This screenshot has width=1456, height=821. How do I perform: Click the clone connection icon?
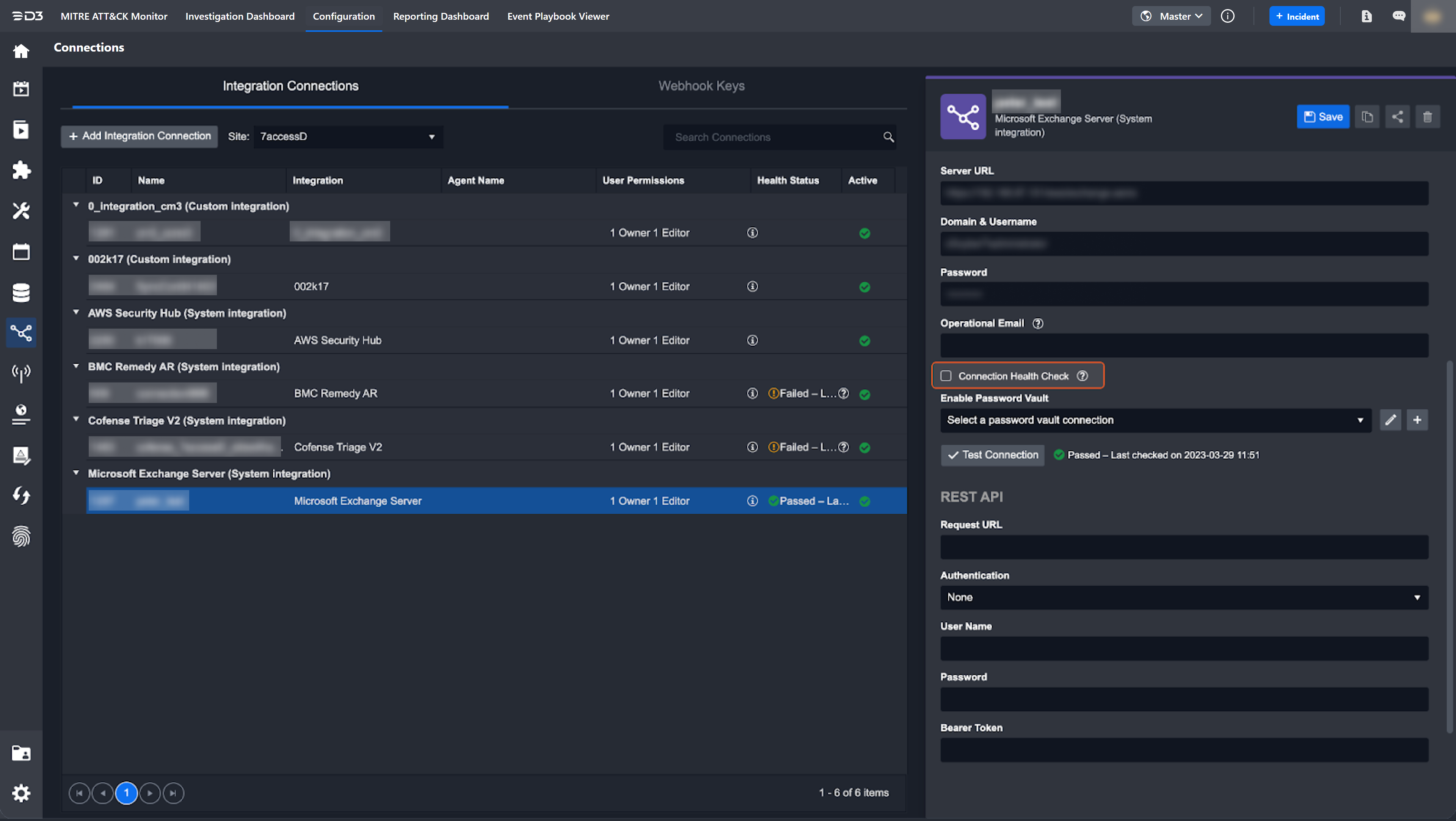tap(1367, 117)
